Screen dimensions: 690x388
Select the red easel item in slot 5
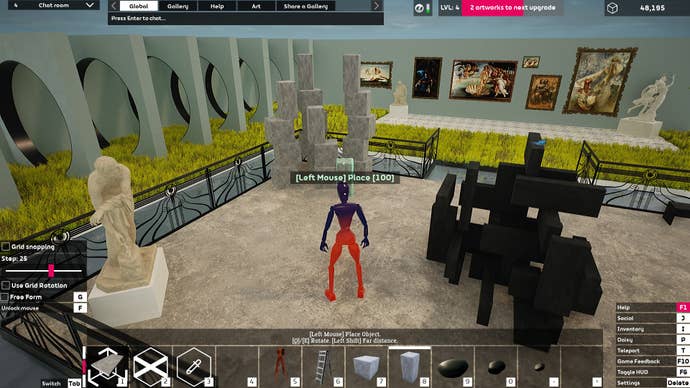click(280, 367)
